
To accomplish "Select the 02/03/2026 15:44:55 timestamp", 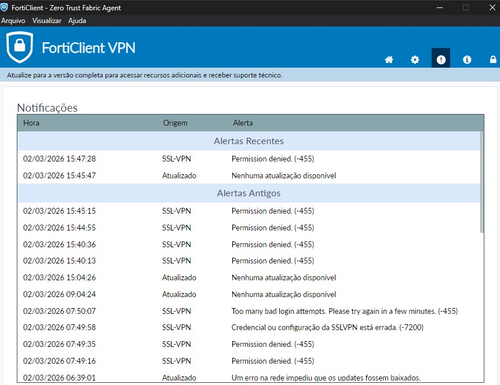I will point(59,228).
